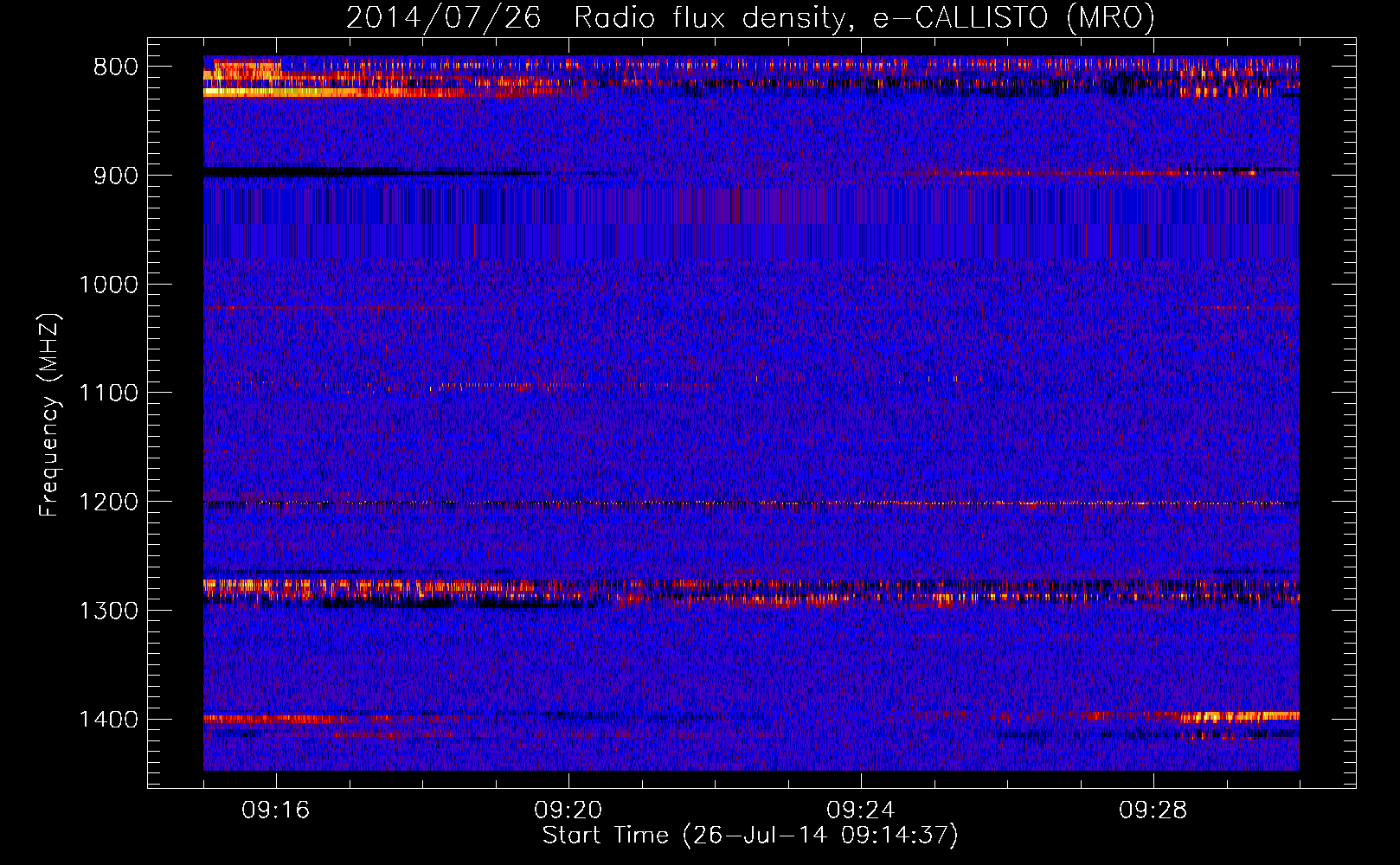The width and height of the screenshot is (1400, 865).
Task: Click the 09:20 time tick label
Action: [x=568, y=811]
